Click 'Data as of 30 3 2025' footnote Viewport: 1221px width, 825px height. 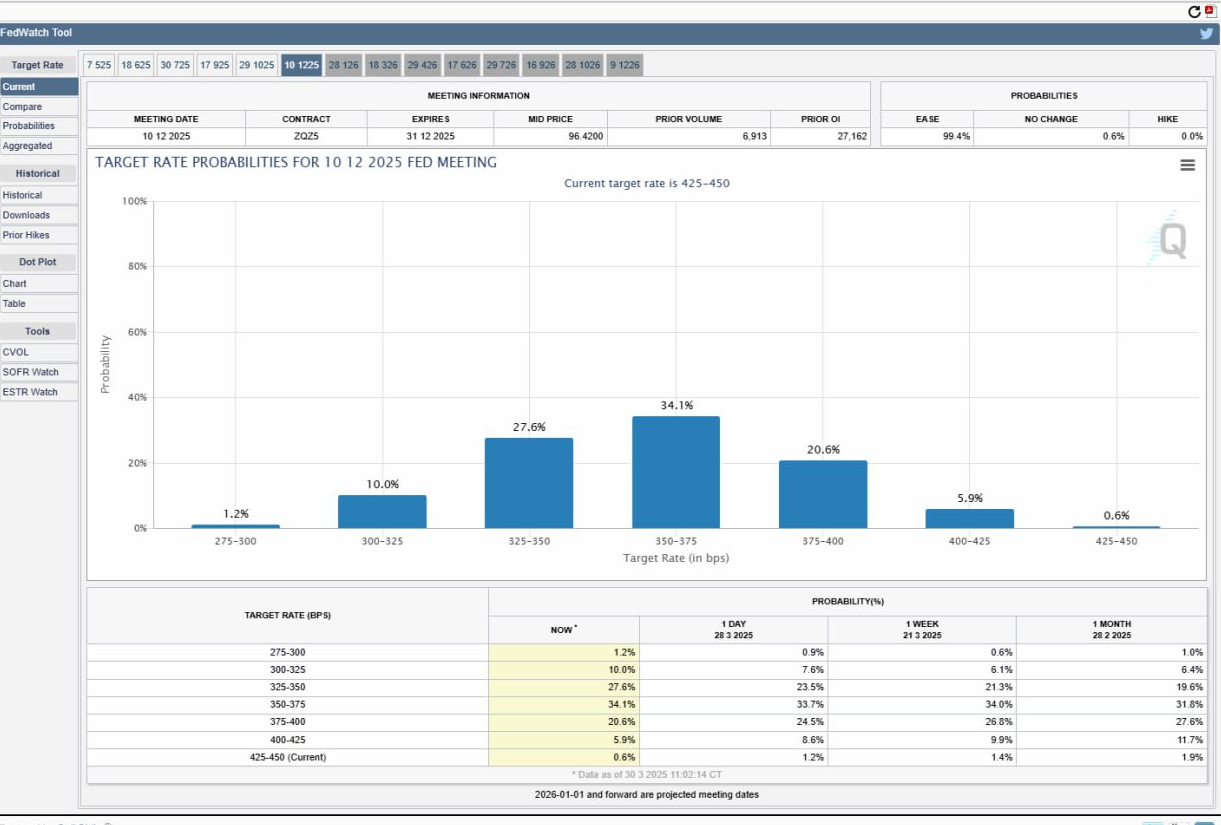tap(647, 775)
